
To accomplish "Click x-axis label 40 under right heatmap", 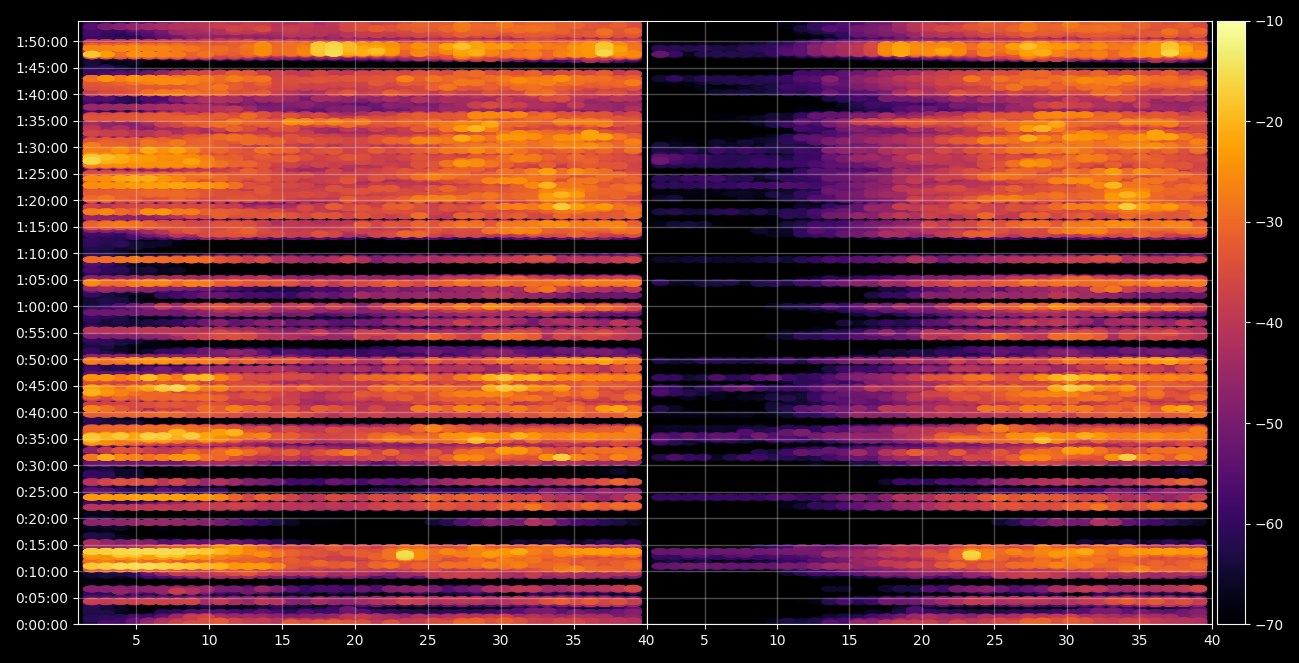I will pos(1212,641).
